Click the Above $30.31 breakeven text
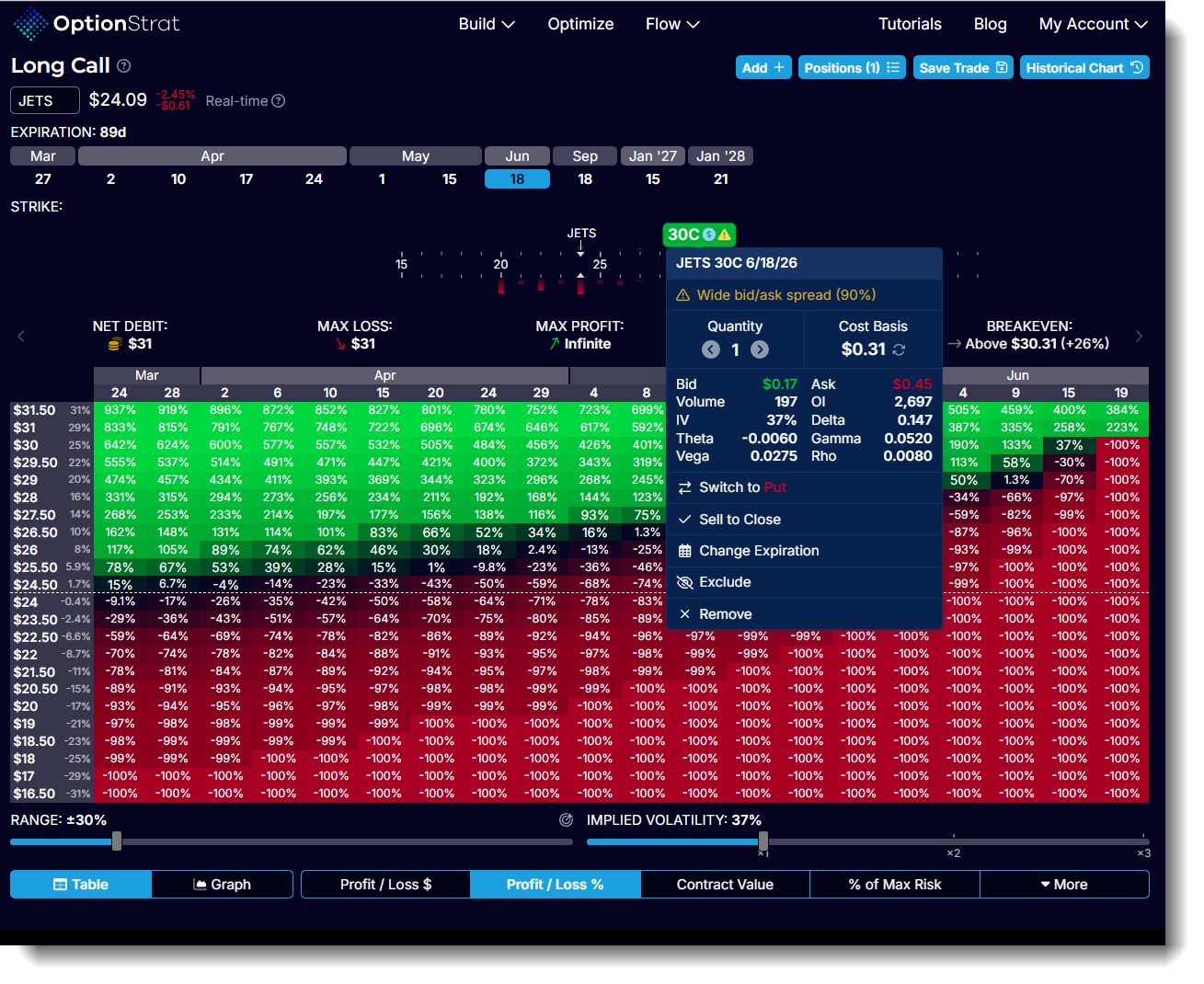Viewport: 1204px width, 984px height. (1037, 344)
